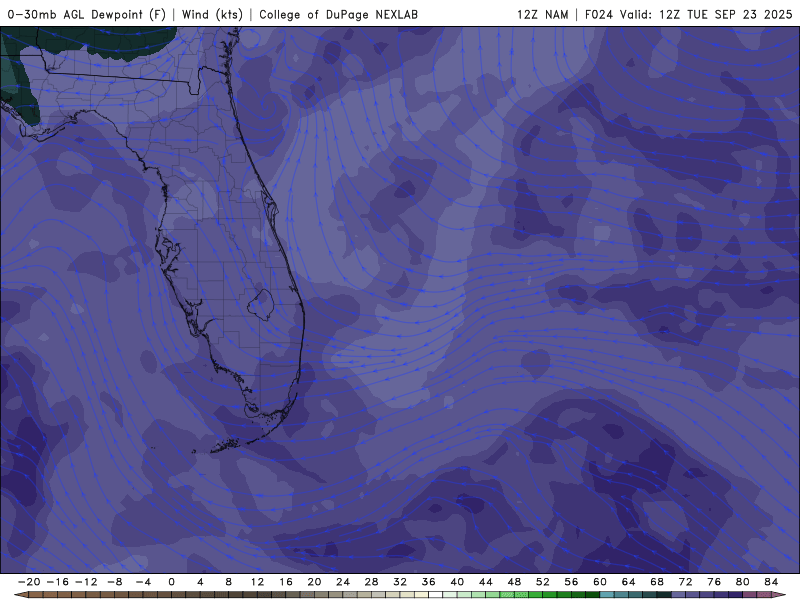Click the 84 legend value
The width and height of the screenshot is (800, 600).
(x=771, y=582)
